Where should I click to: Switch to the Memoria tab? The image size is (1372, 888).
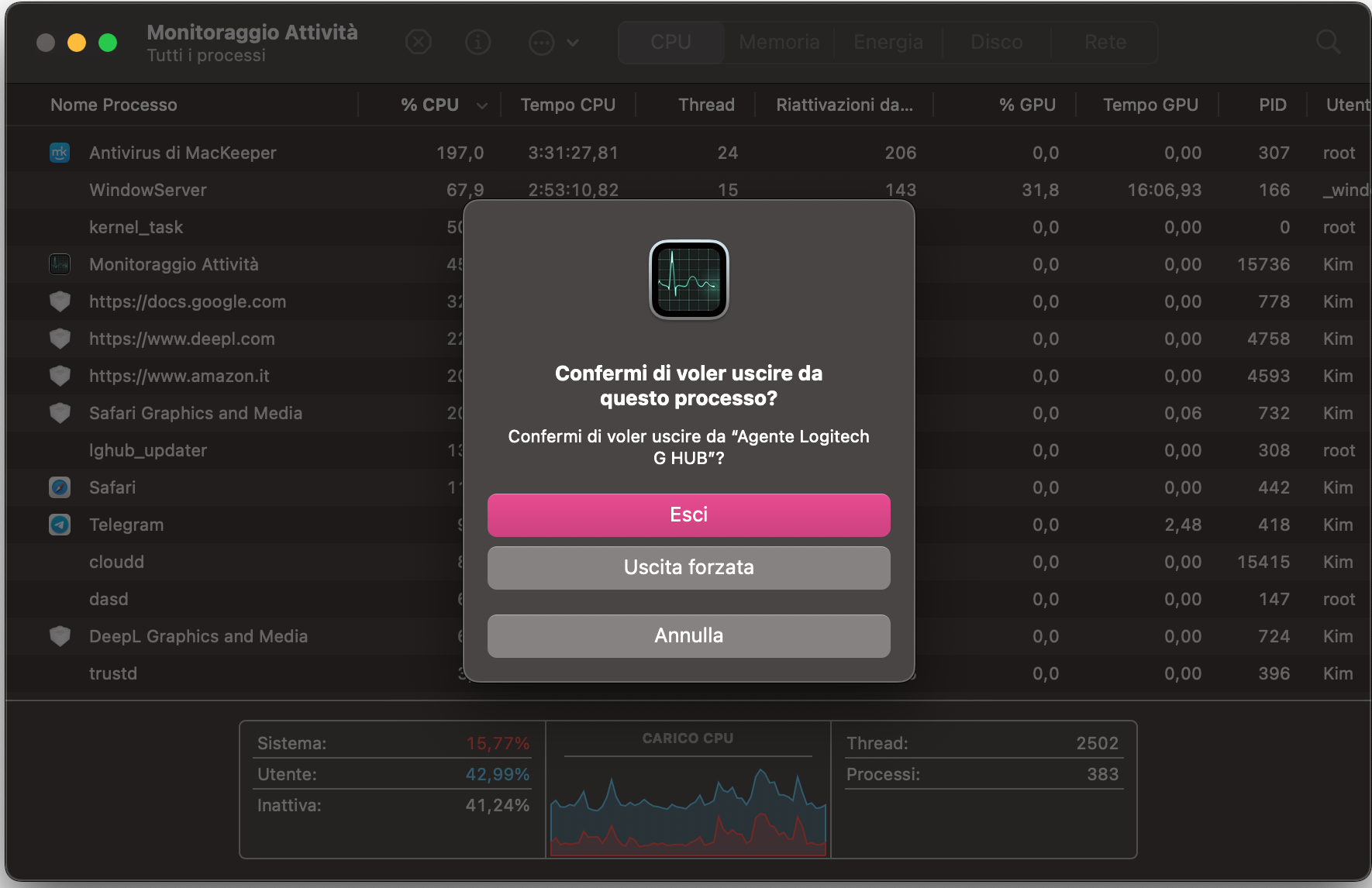tap(779, 42)
